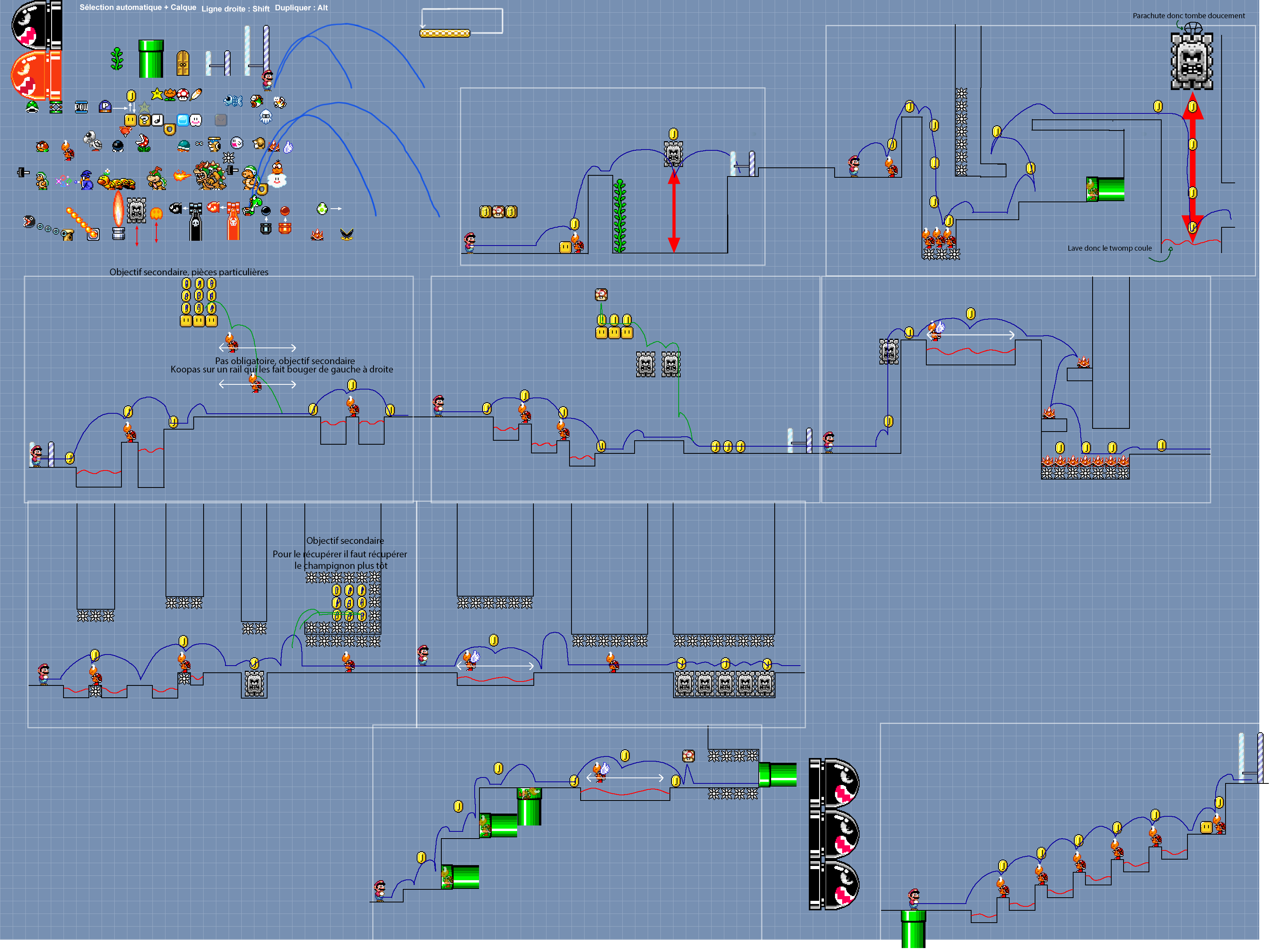Select the brown Goomba enemy sprite
This screenshot has height=952, width=1270.
(x=42, y=146)
